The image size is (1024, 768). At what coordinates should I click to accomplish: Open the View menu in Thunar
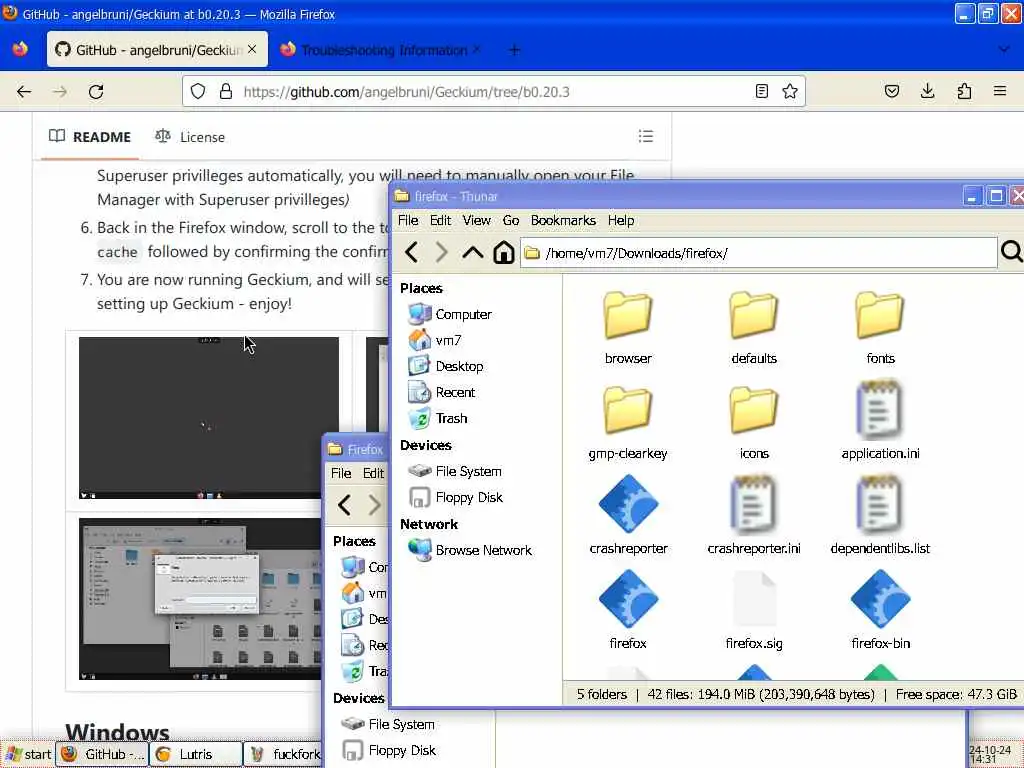click(477, 220)
